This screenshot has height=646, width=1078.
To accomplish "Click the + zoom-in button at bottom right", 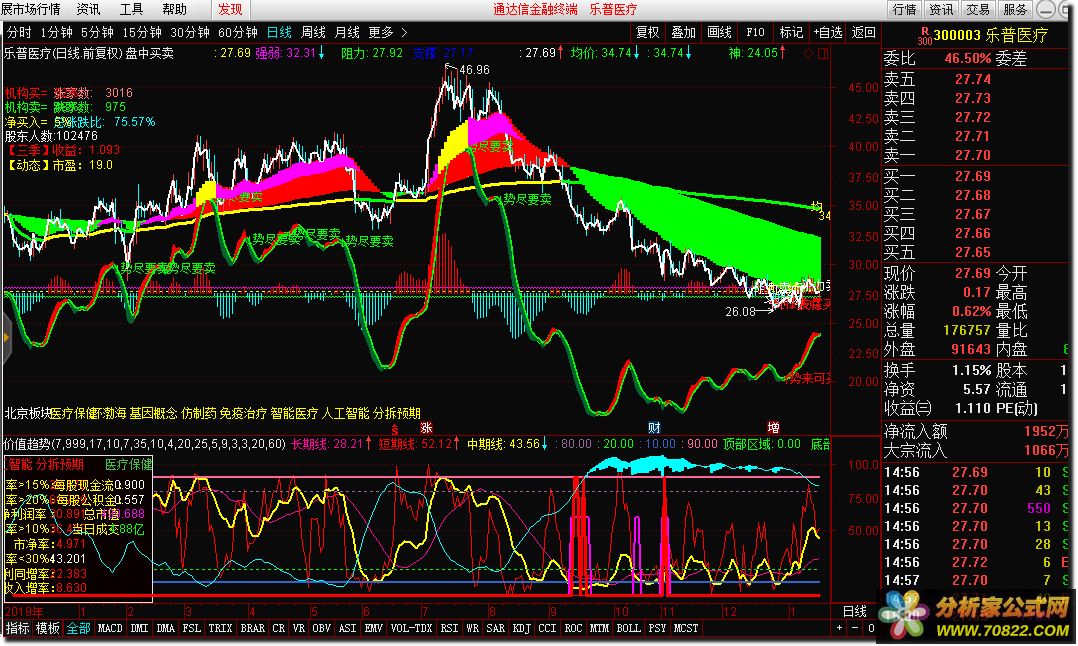I will tap(839, 628).
